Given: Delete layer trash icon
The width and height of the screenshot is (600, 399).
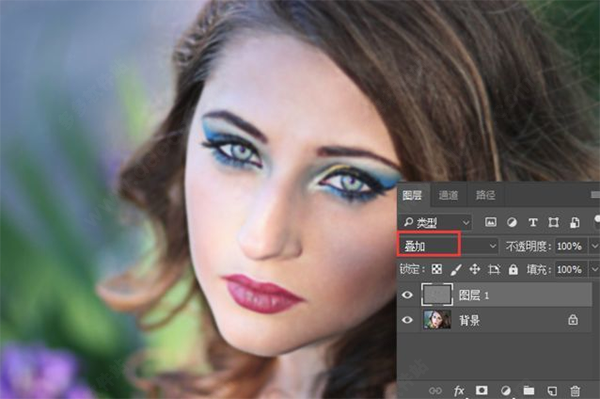Looking at the screenshot, I should click(x=575, y=391).
